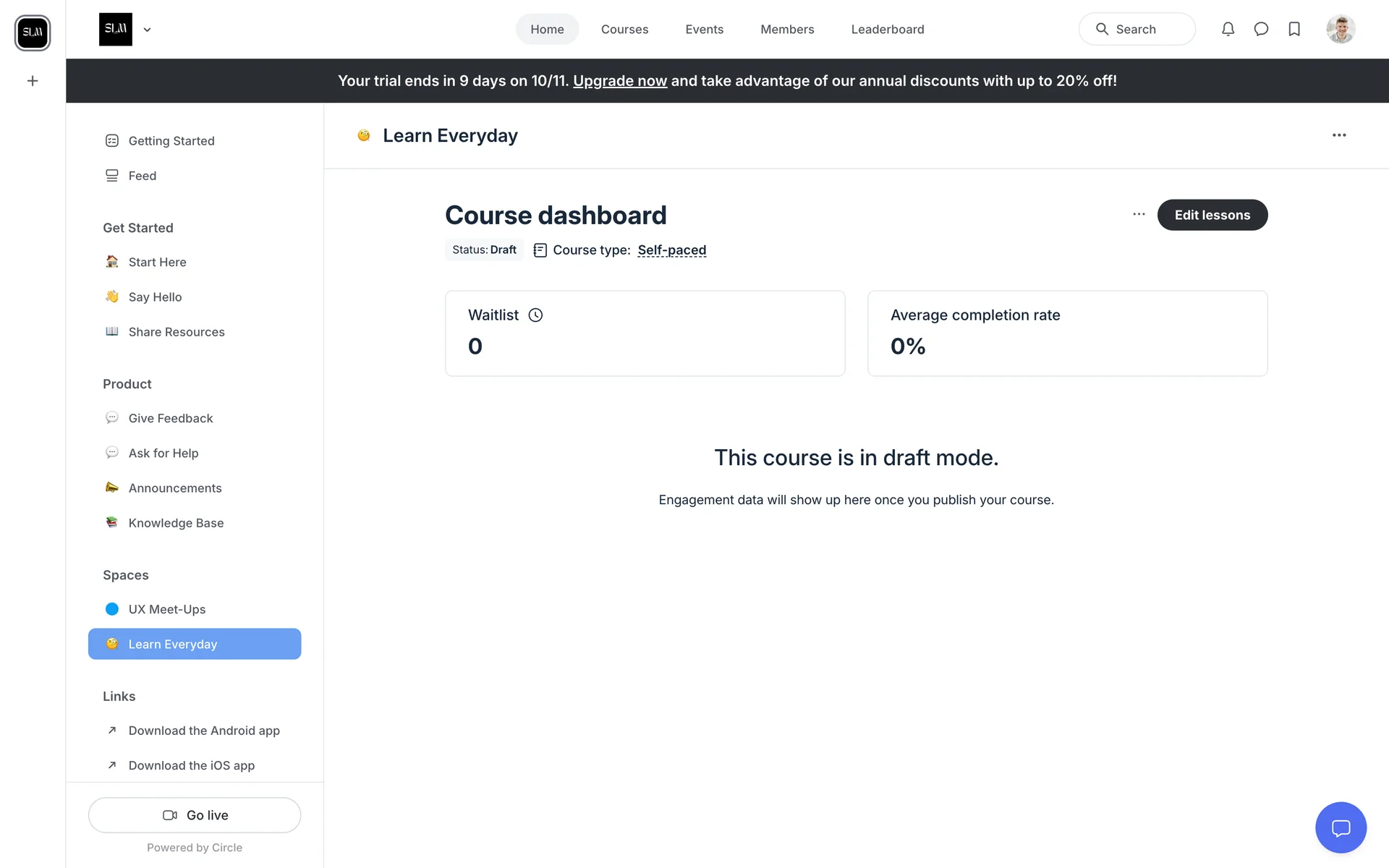The image size is (1389, 868).
Task: Expand community dropdown chevron beside logo
Action: coord(147,30)
